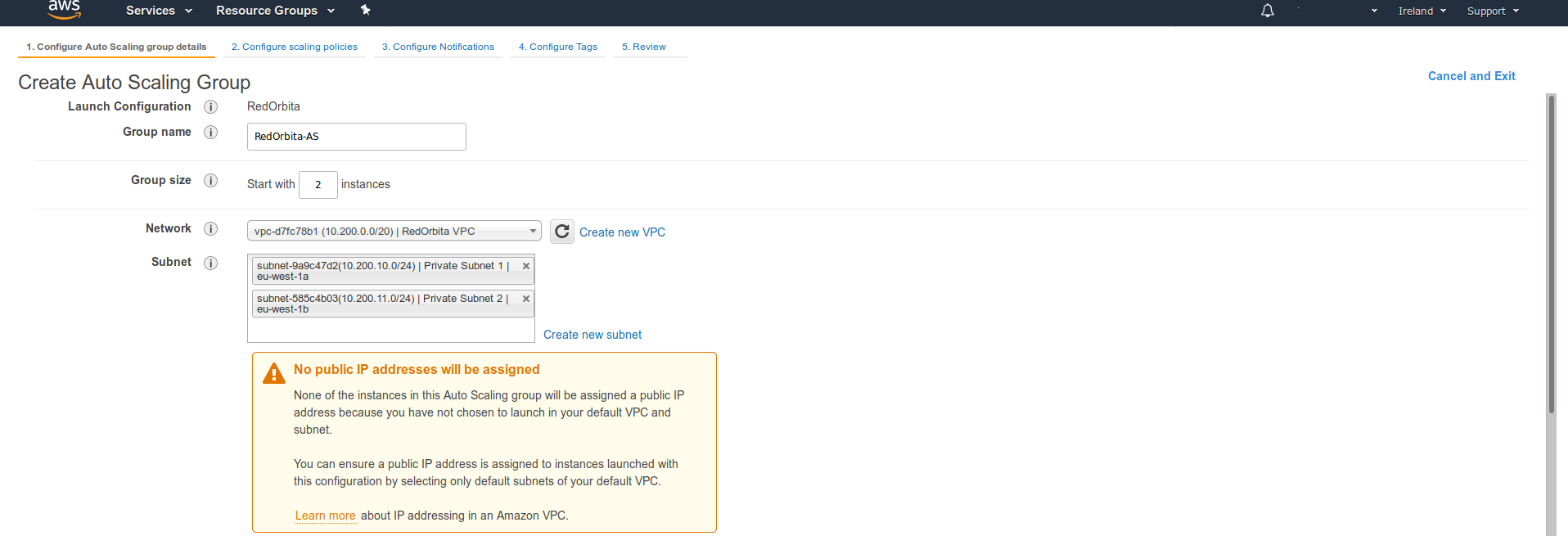
Task: Remove Private Subnet 2 from selection
Action: (x=525, y=299)
